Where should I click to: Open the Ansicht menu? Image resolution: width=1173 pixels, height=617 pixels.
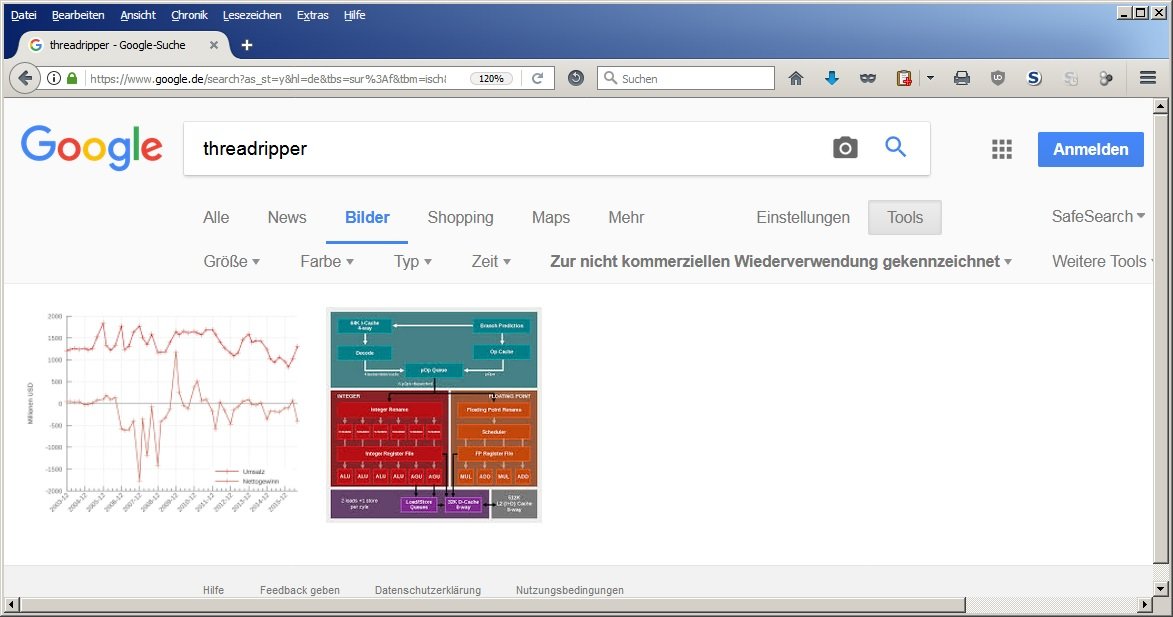pyautogui.click(x=138, y=15)
